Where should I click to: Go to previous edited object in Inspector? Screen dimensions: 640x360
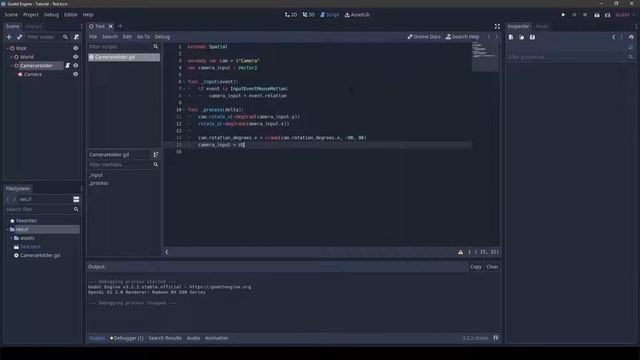(613, 37)
